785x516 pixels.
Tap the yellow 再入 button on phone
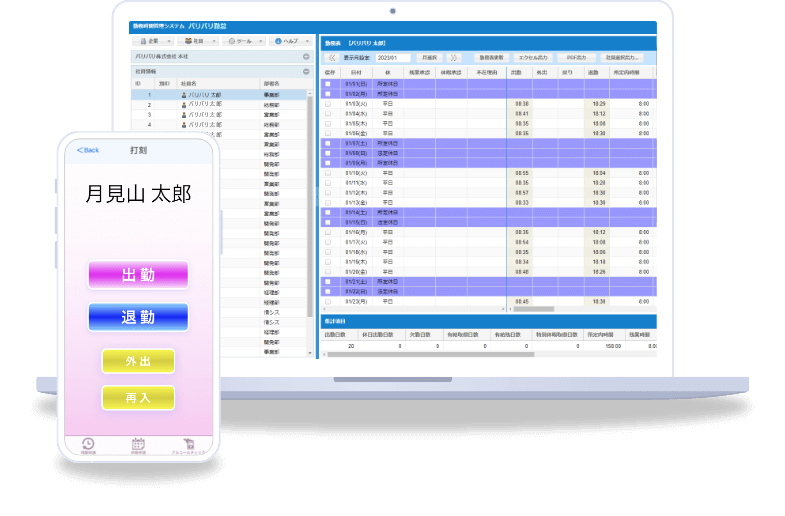(x=138, y=398)
